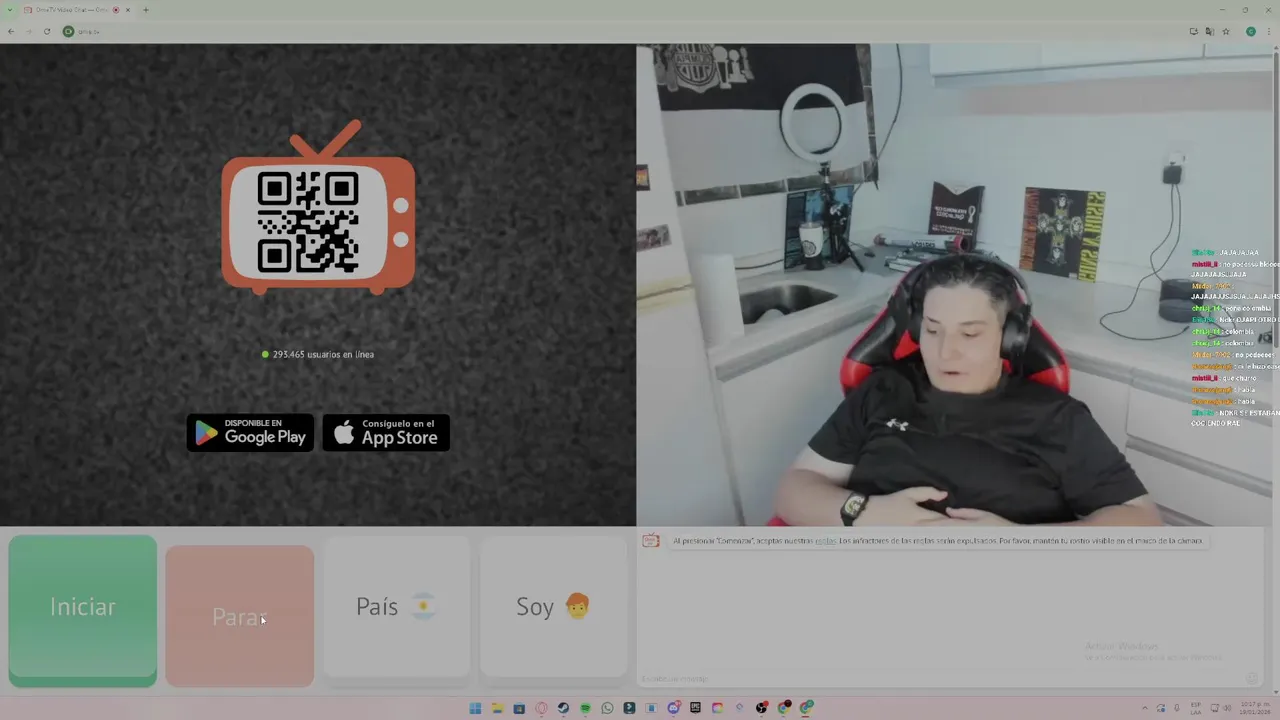
Task: Open the browser profile avatar
Action: tap(1250, 31)
